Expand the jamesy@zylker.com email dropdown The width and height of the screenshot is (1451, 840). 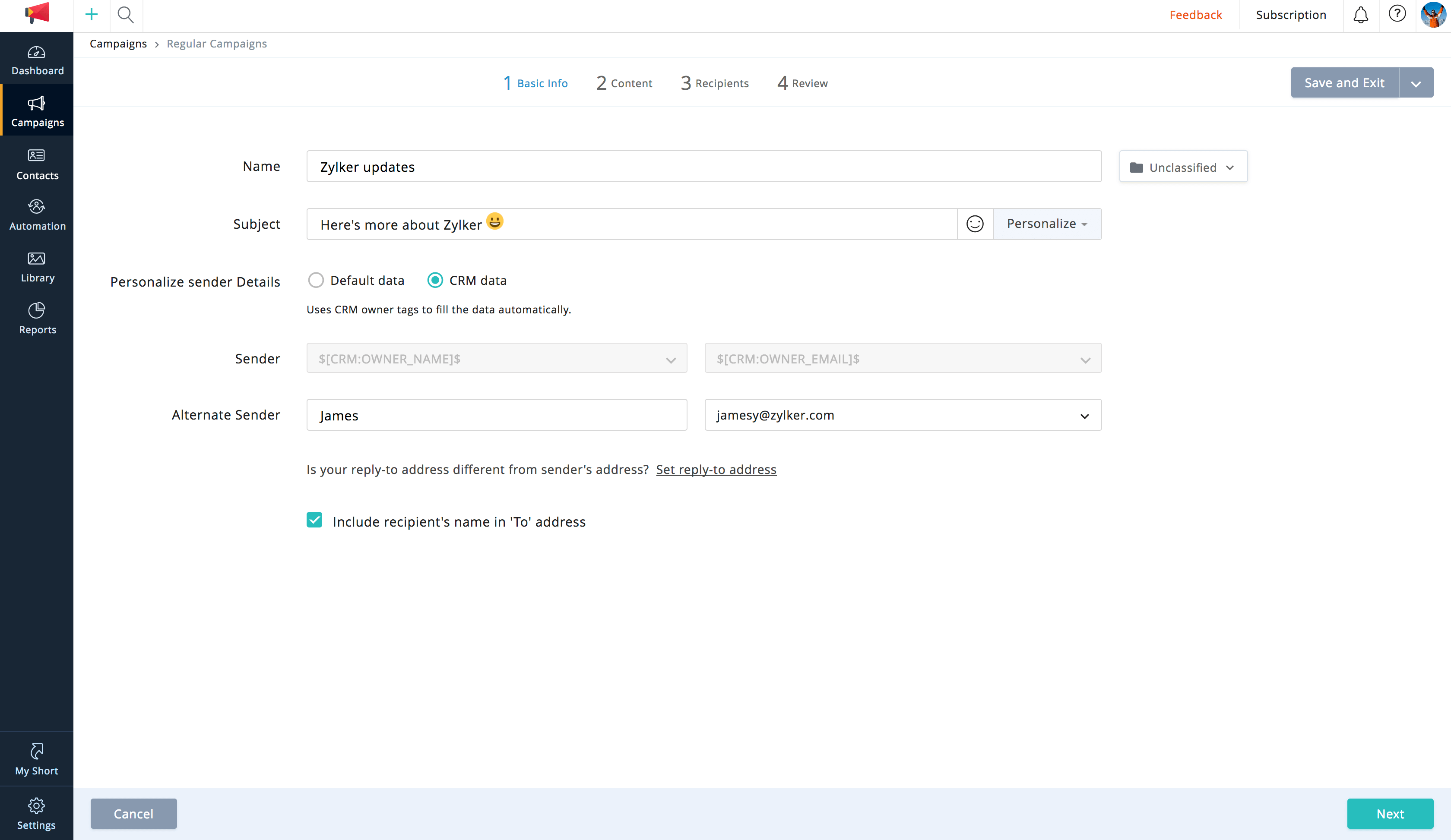coord(1084,415)
